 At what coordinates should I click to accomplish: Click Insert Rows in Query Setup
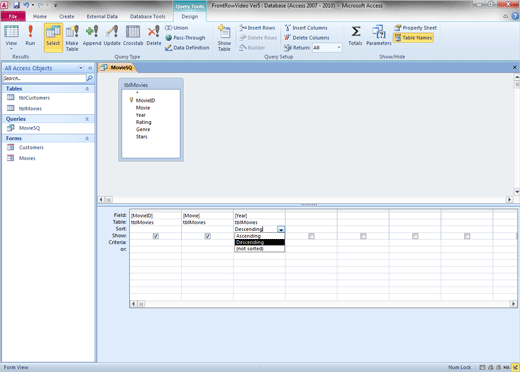[x=257, y=28]
